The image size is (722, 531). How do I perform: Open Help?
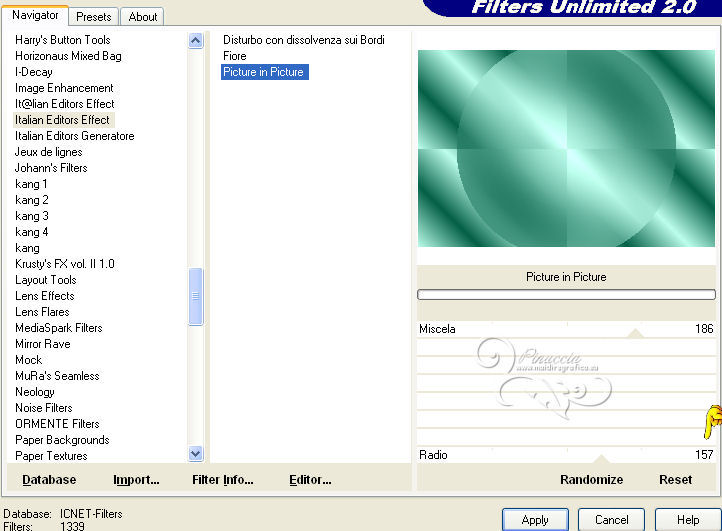(688, 519)
